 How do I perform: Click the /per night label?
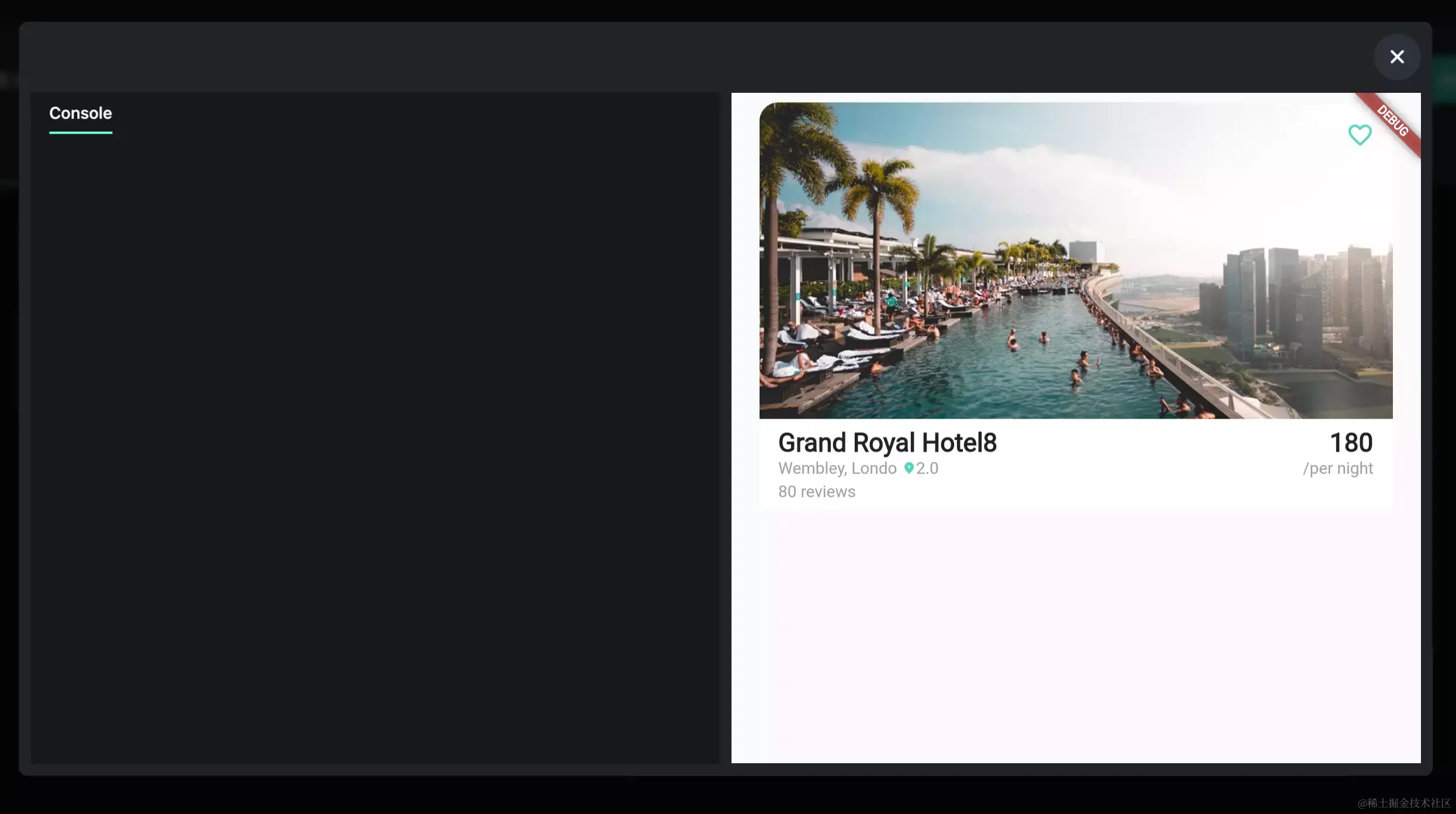1337,468
